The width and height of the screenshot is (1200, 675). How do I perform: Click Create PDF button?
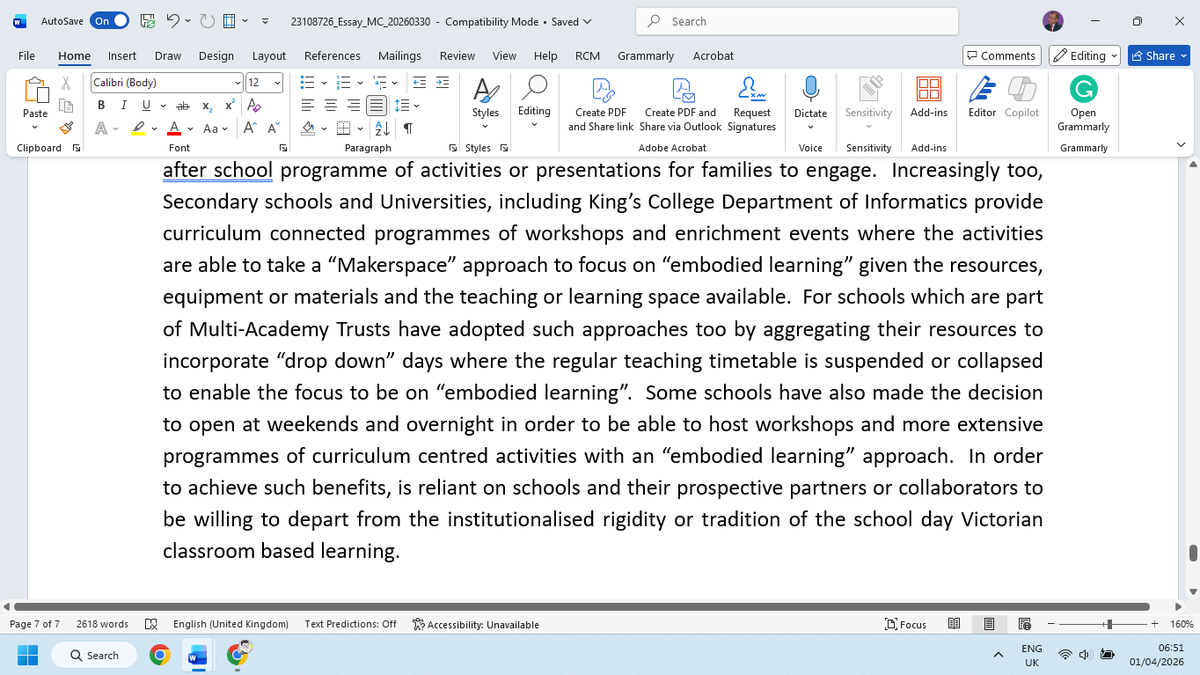point(600,103)
